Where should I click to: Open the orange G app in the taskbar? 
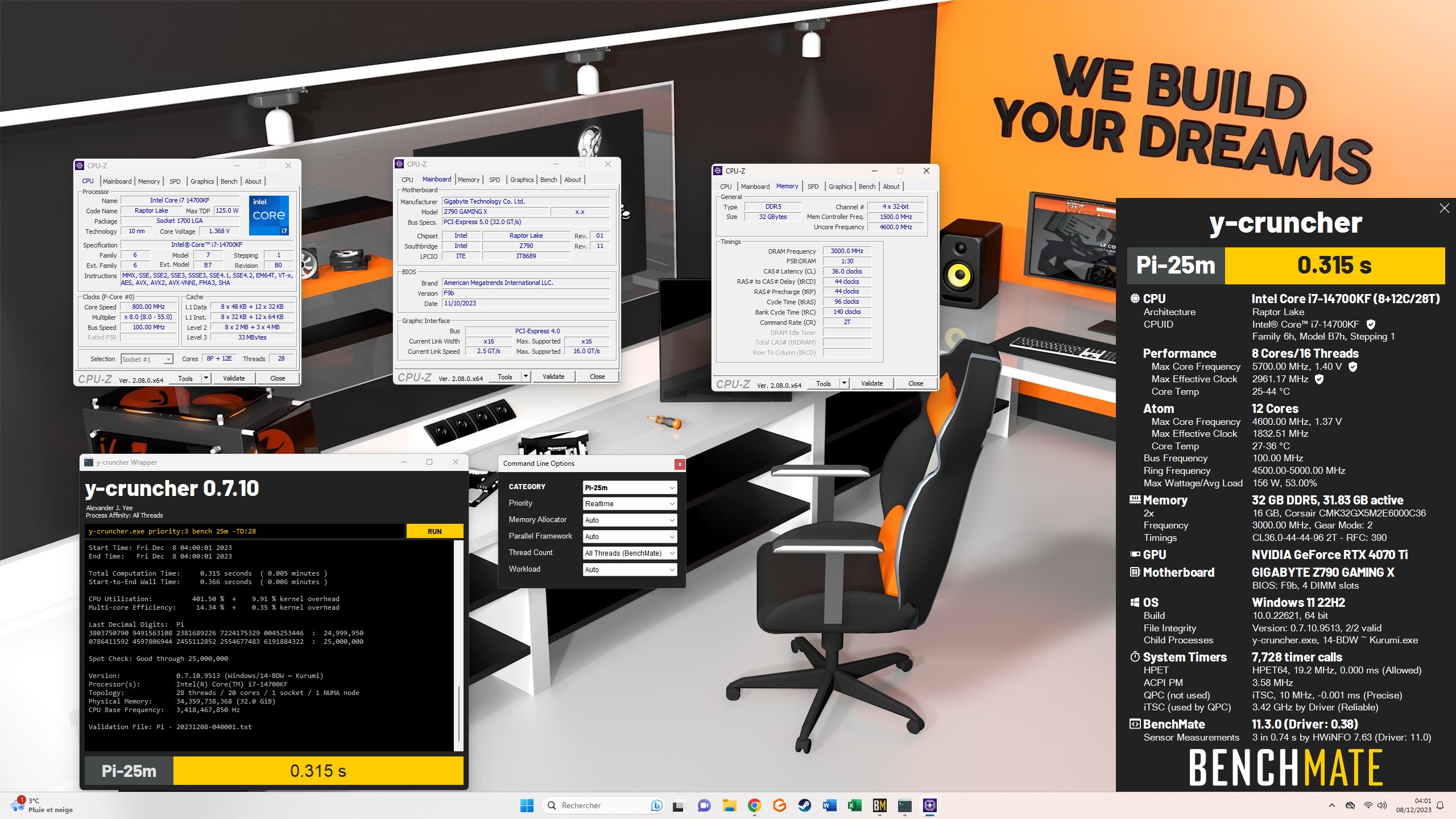click(x=779, y=805)
